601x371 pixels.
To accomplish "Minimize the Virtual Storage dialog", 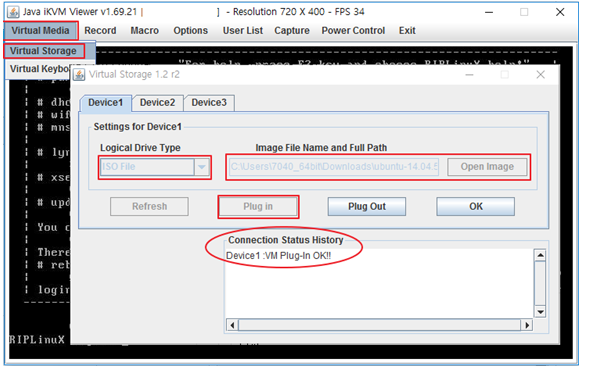I will [469, 75].
